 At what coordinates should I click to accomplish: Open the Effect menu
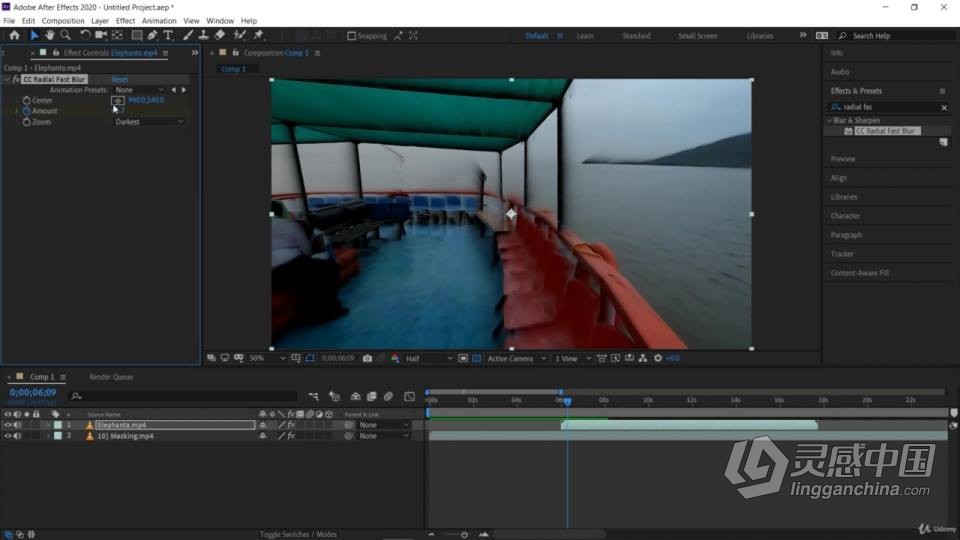point(126,21)
